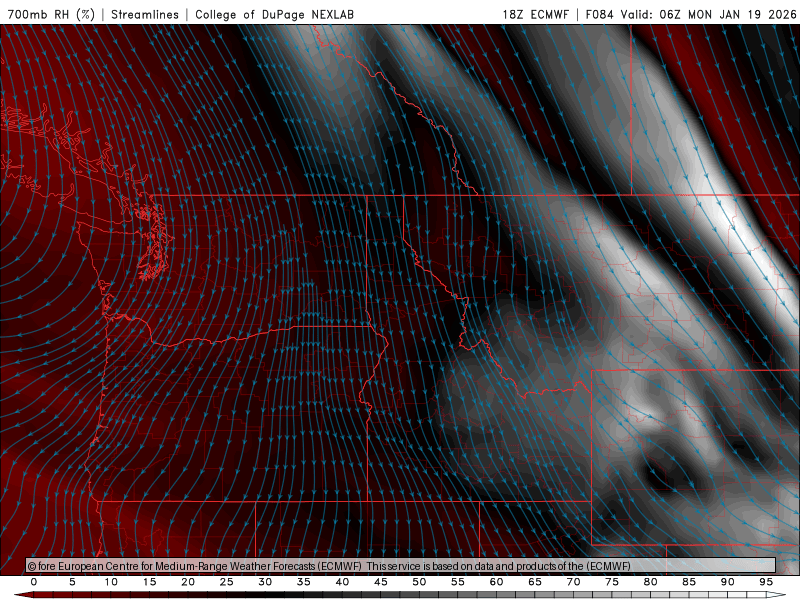Click the "College of DuPage NEXLAB" text
Screen dimensions: 800x600
pyautogui.click(x=274, y=14)
